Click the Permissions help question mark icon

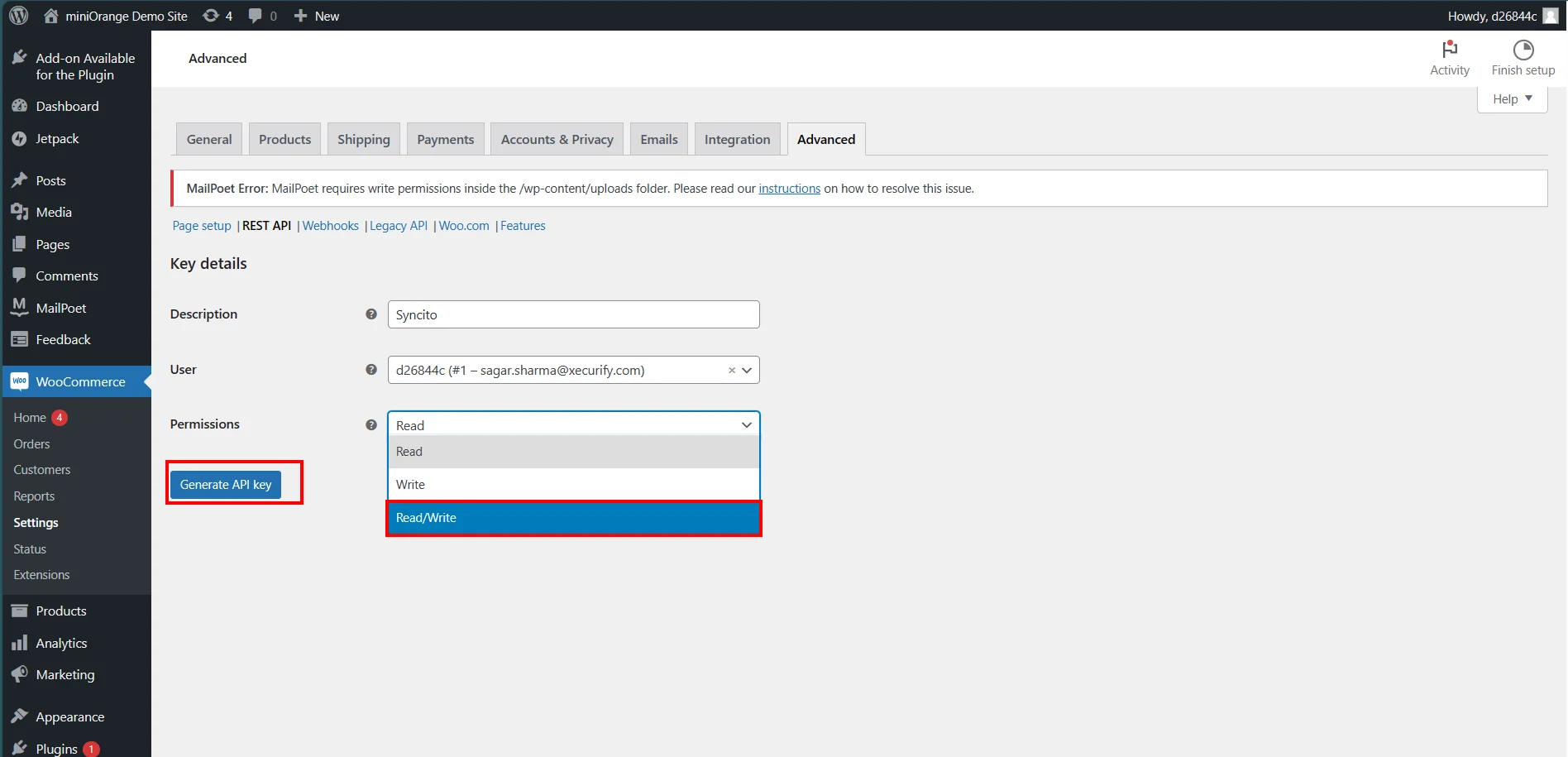pyautogui.click(x=370, y=424)
